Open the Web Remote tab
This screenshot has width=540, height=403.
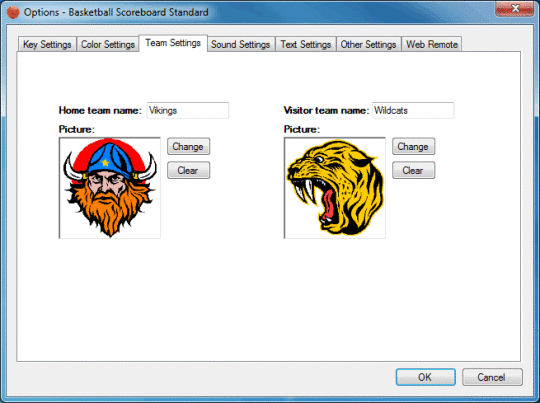[432, 44]
